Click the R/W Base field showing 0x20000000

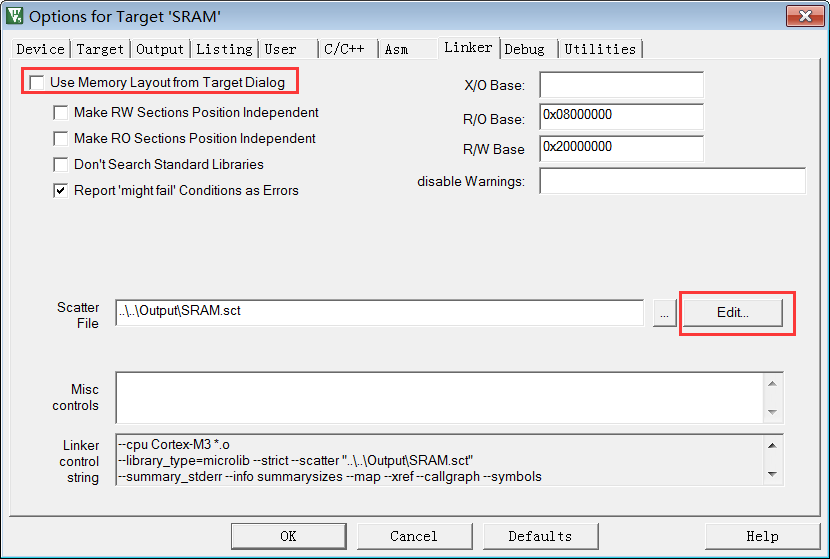(x=621, y=149)
